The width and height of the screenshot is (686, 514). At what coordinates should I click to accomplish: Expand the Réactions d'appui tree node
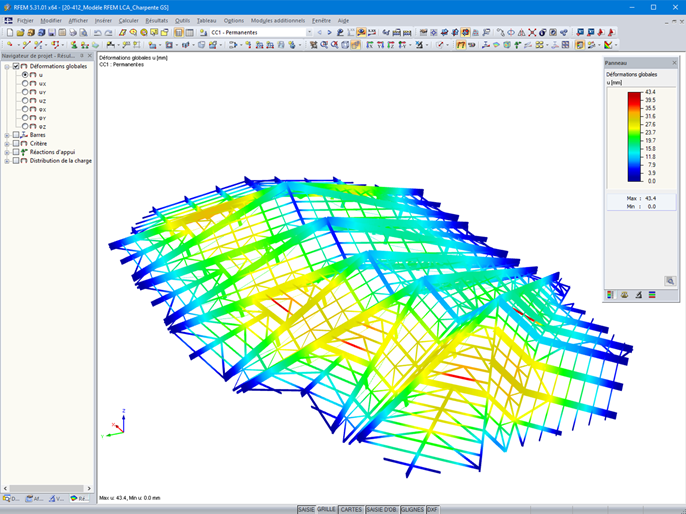[7, 152]
